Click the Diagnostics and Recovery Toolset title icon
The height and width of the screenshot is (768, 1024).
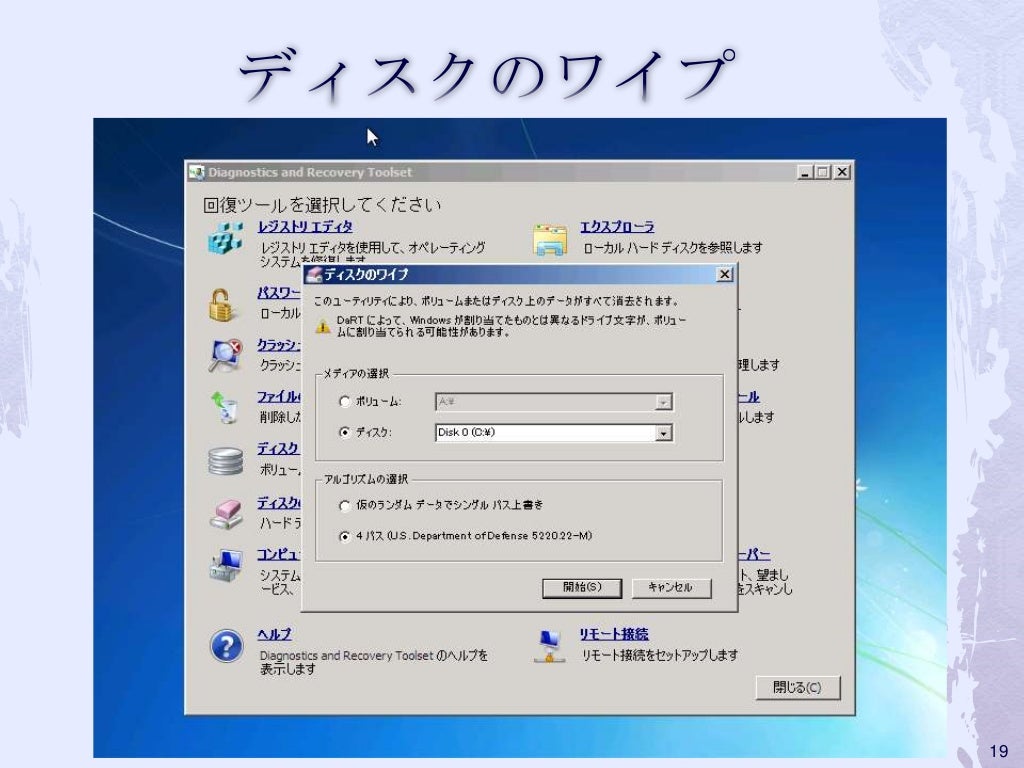point(197,172)
